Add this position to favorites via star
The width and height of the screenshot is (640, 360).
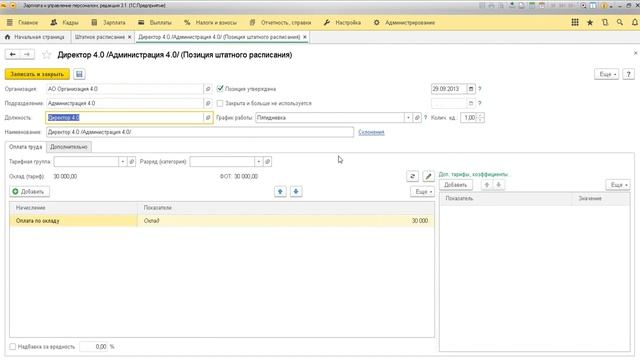[x=47, y=55]
